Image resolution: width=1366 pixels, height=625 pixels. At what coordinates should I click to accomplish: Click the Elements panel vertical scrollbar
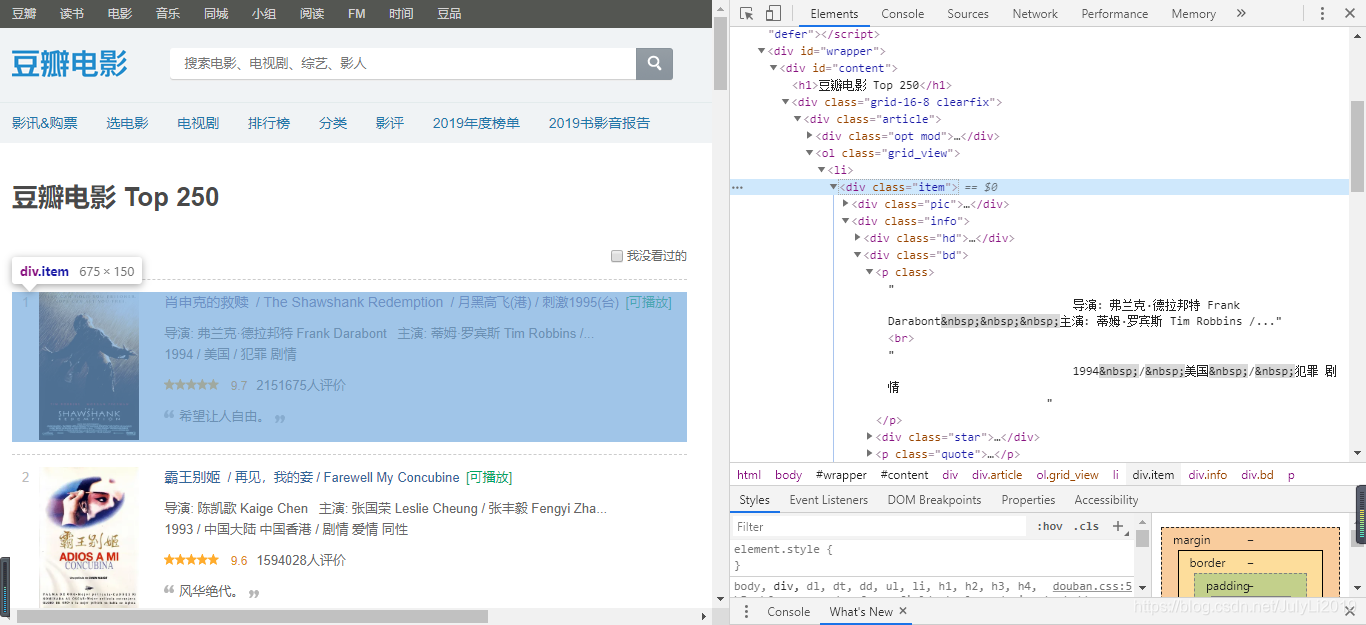point(1357,147)
